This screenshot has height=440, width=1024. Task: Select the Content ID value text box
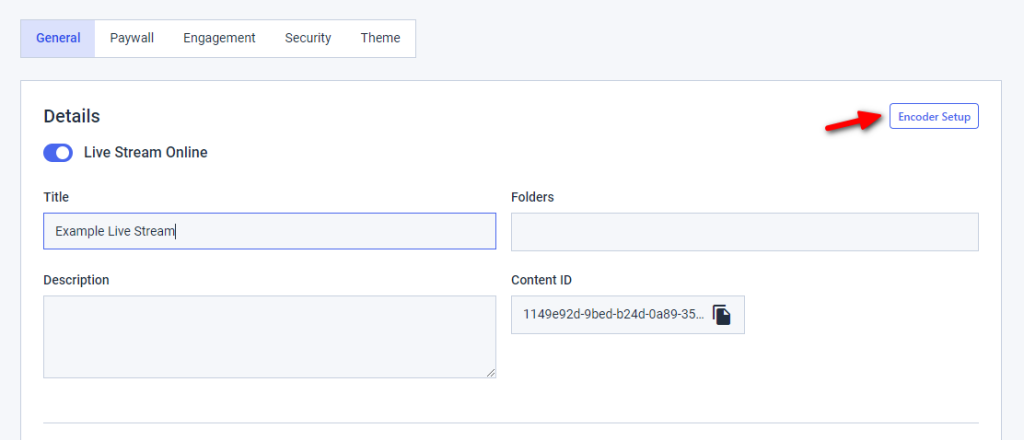(x=628, y=315)
